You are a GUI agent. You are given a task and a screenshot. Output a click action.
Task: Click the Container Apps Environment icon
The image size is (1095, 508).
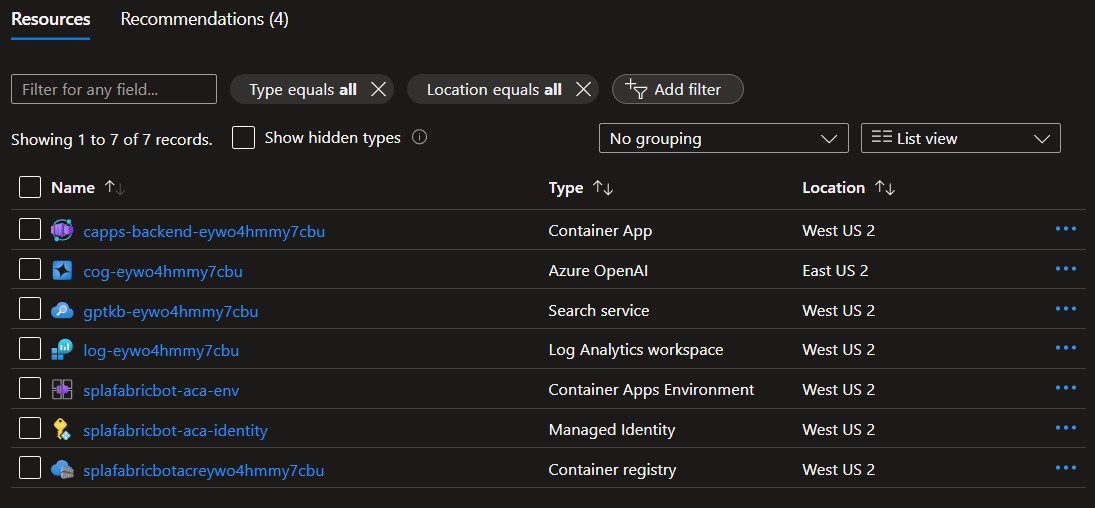click(x=62, y=390)
